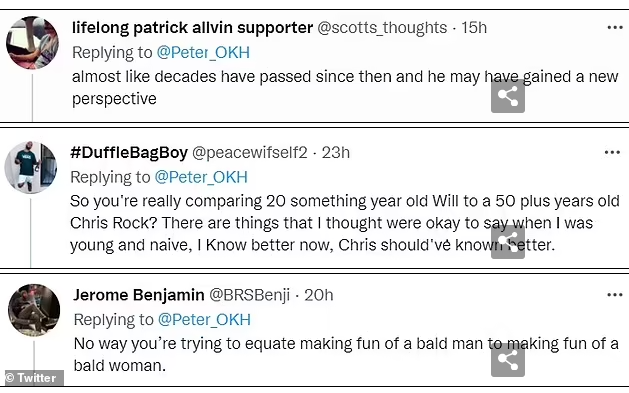Open @Peter_OKH link in Jerome Benjamin reply
This screenshot has height=393, width=629.
[x=204, y=320]
